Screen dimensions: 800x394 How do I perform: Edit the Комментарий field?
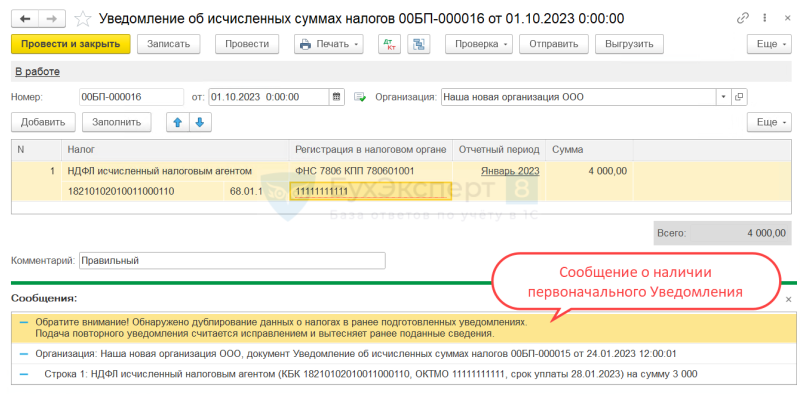click(x=232, y=261)
